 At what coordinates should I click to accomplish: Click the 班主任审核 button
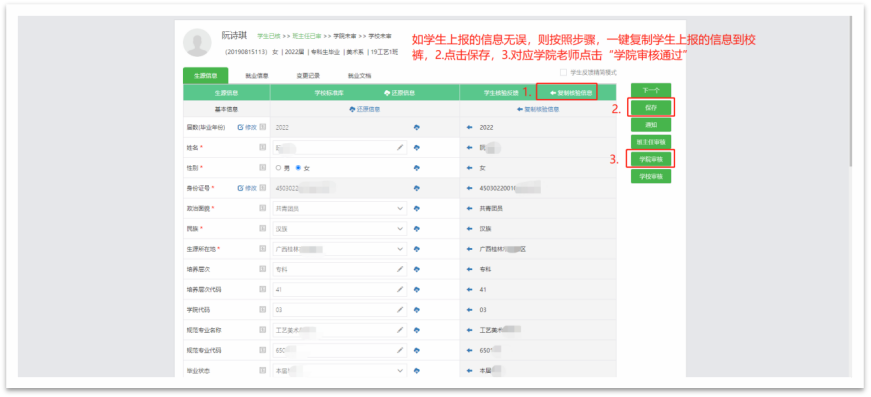click(651, 142)
